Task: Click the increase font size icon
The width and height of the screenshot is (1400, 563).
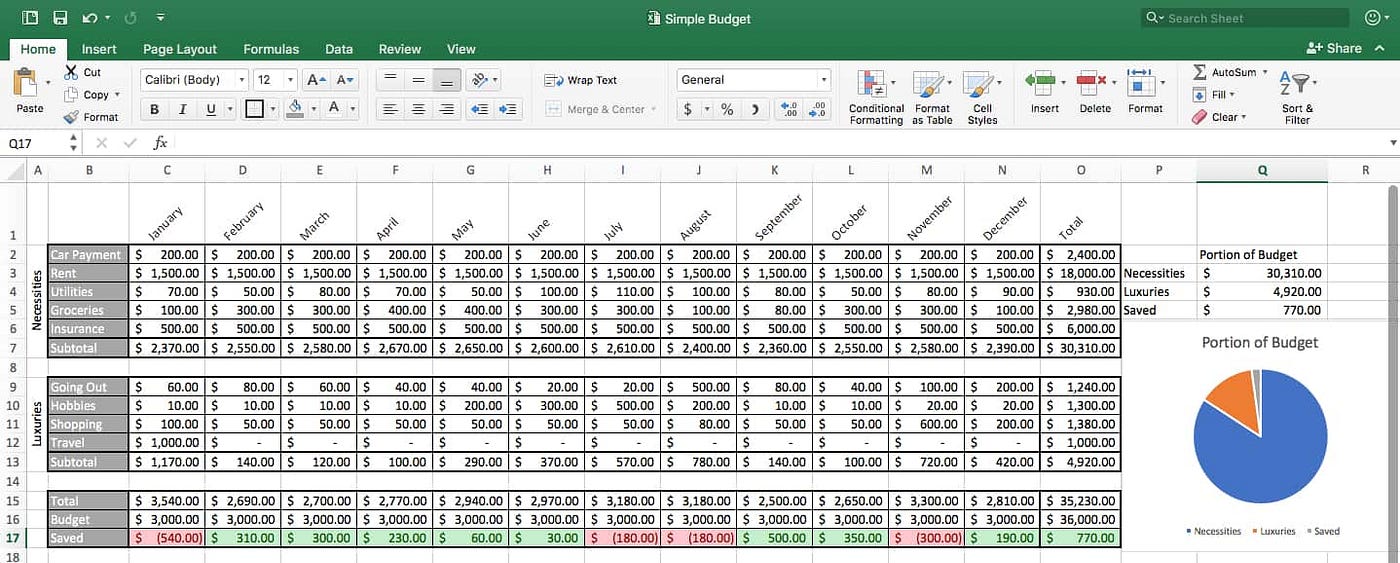Action: [315, 80]
